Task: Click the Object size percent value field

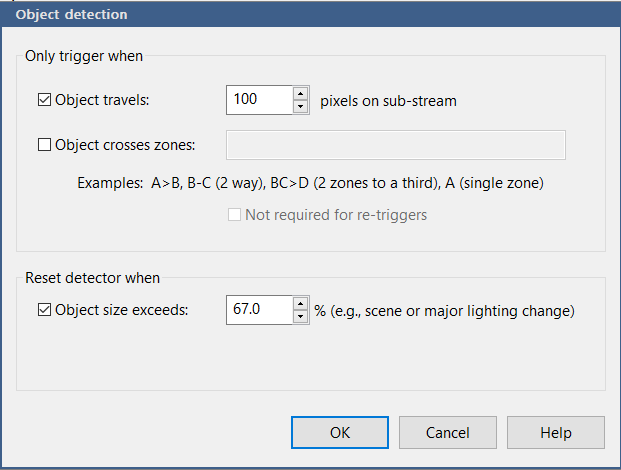Action: pos(259,310)
